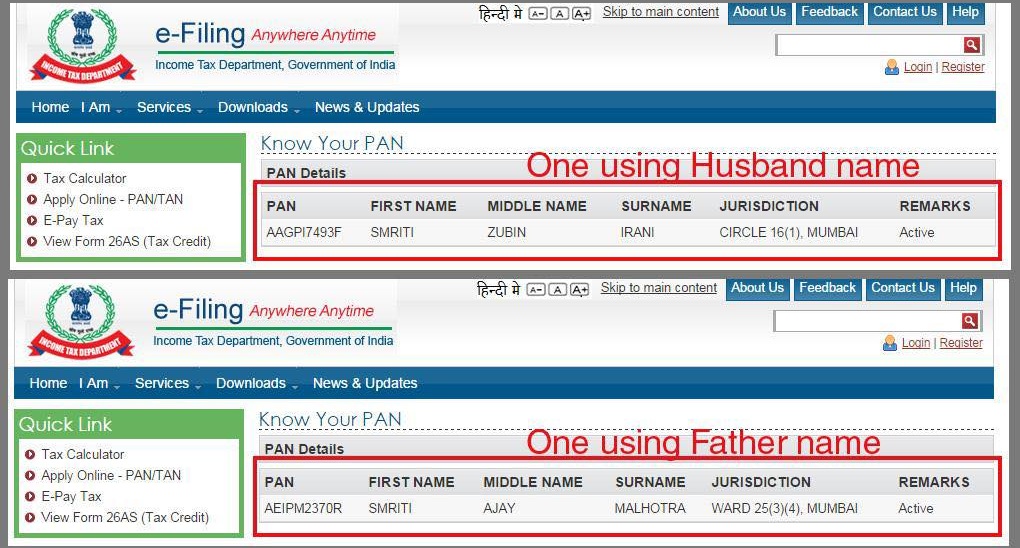Reset font size with A in top page

click(x=559, y=14)
